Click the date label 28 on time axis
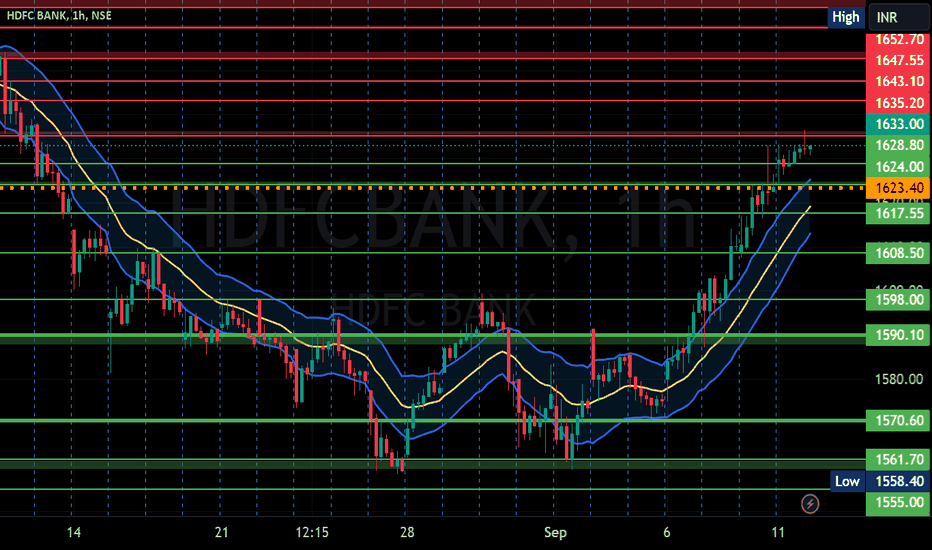 [x=407, y=532]
